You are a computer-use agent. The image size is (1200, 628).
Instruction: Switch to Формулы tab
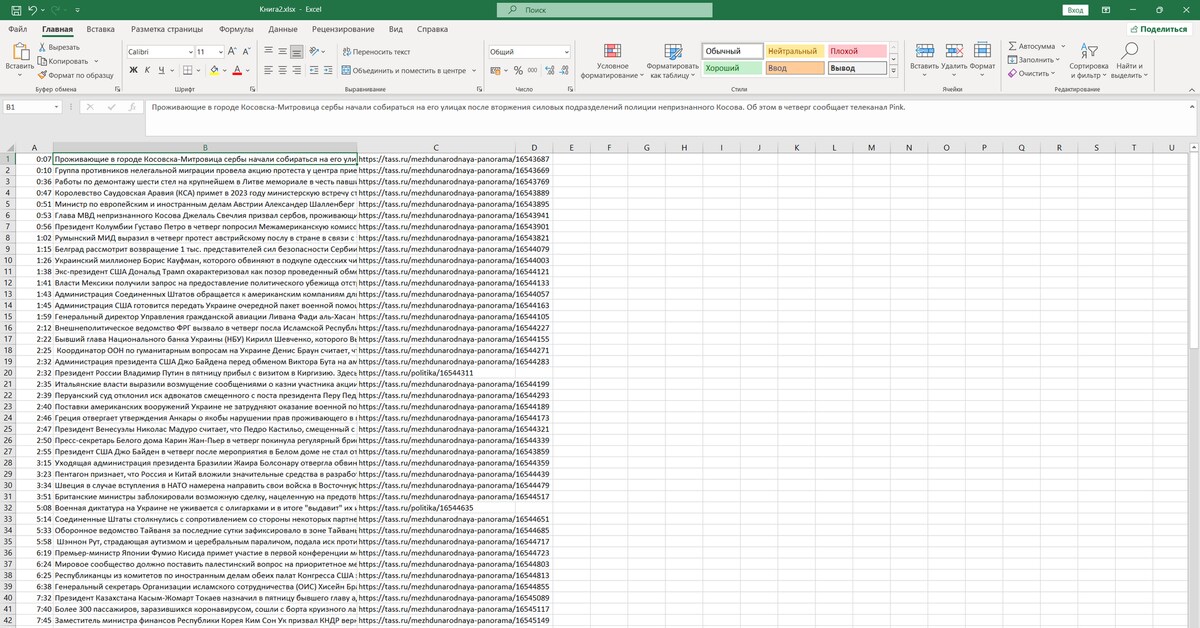tap(236, 29)
